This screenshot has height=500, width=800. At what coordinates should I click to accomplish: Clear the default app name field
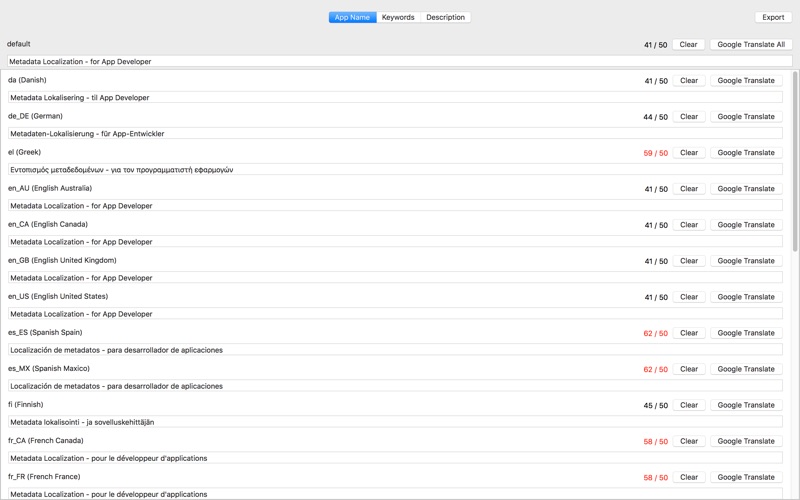[x=688, y=45]
